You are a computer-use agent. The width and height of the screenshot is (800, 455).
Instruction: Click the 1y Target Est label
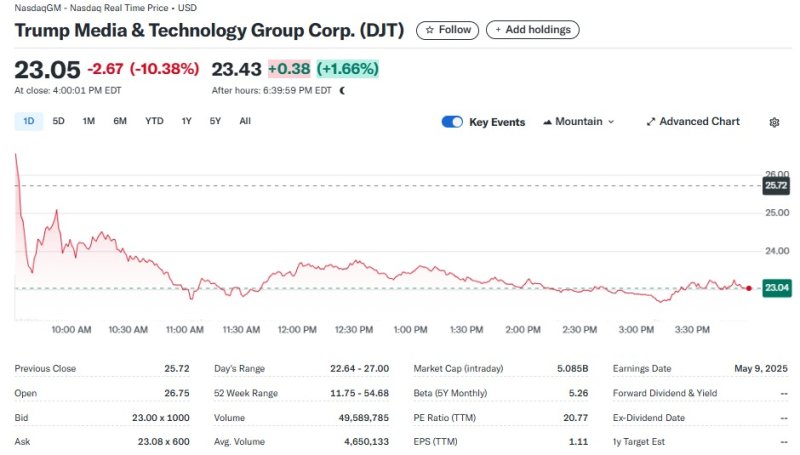[639, 442]
